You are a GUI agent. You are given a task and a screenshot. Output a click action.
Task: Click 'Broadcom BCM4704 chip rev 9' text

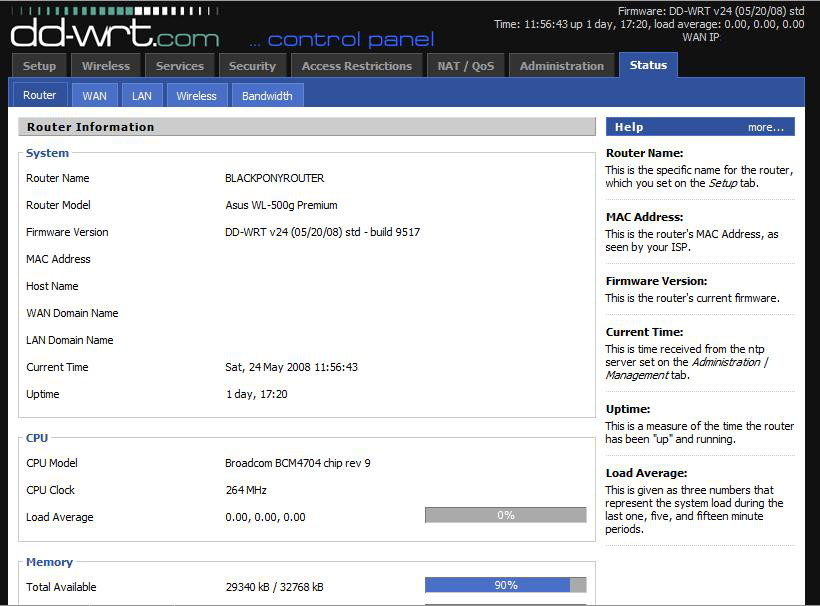coord(298,463)
